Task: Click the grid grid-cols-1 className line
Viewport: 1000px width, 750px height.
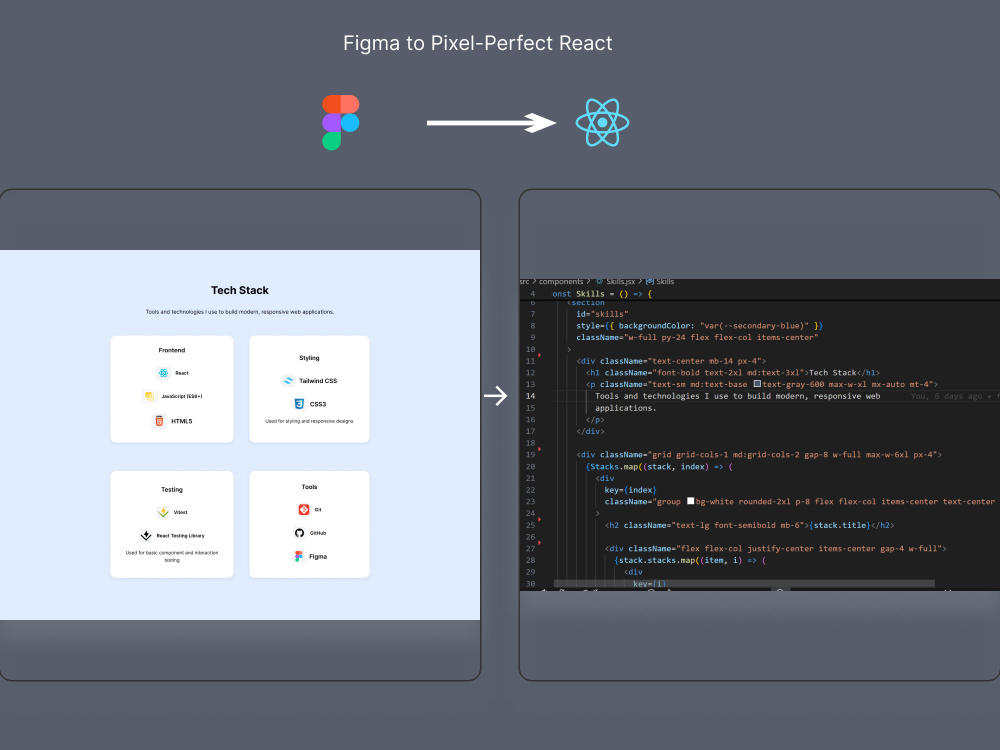Action: pyautogui.click(x=759, y=455)
